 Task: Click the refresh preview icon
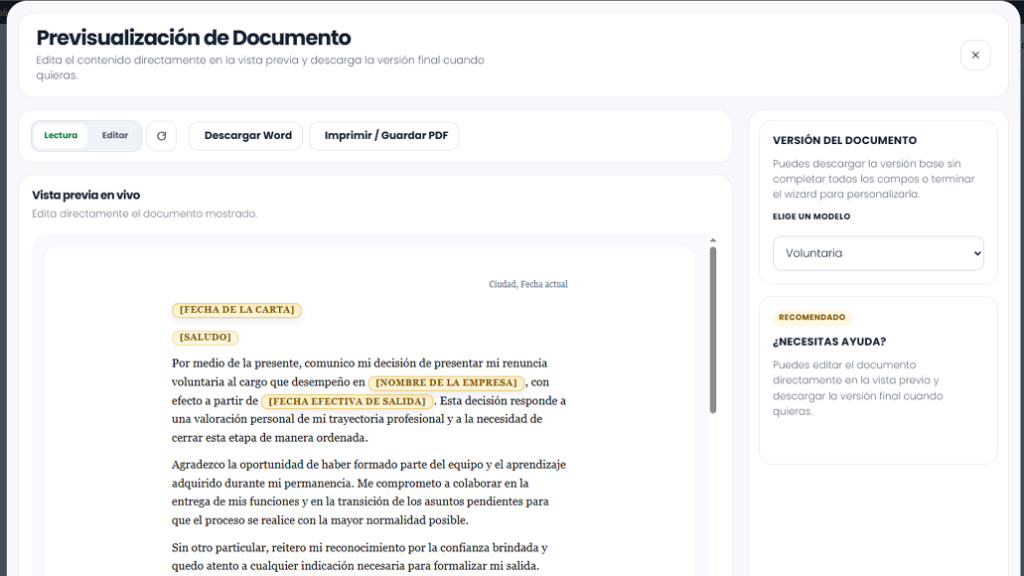[x=161, y=136]
